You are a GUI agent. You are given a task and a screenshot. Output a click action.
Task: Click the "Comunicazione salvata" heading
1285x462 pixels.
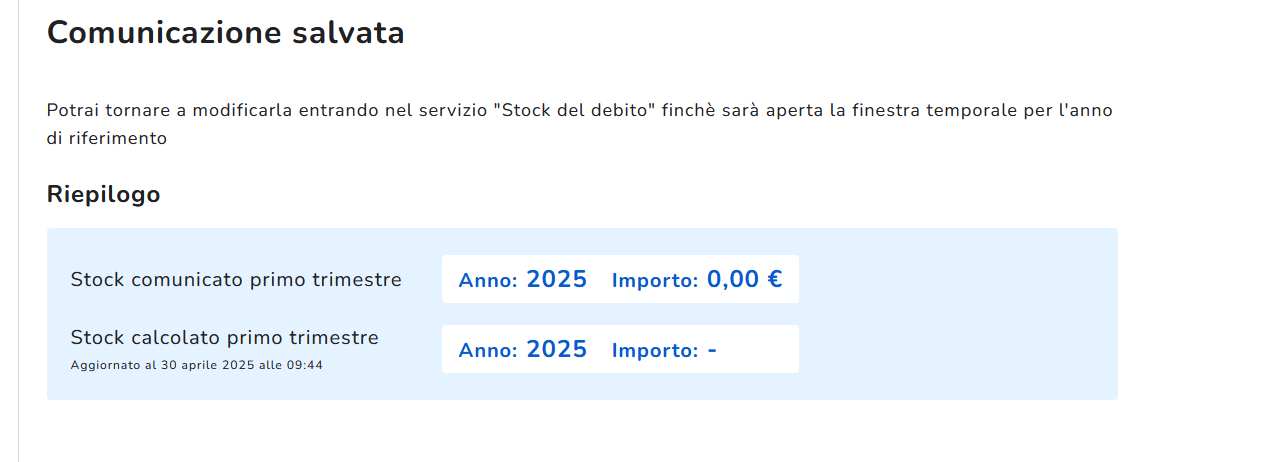pos(226,32)
